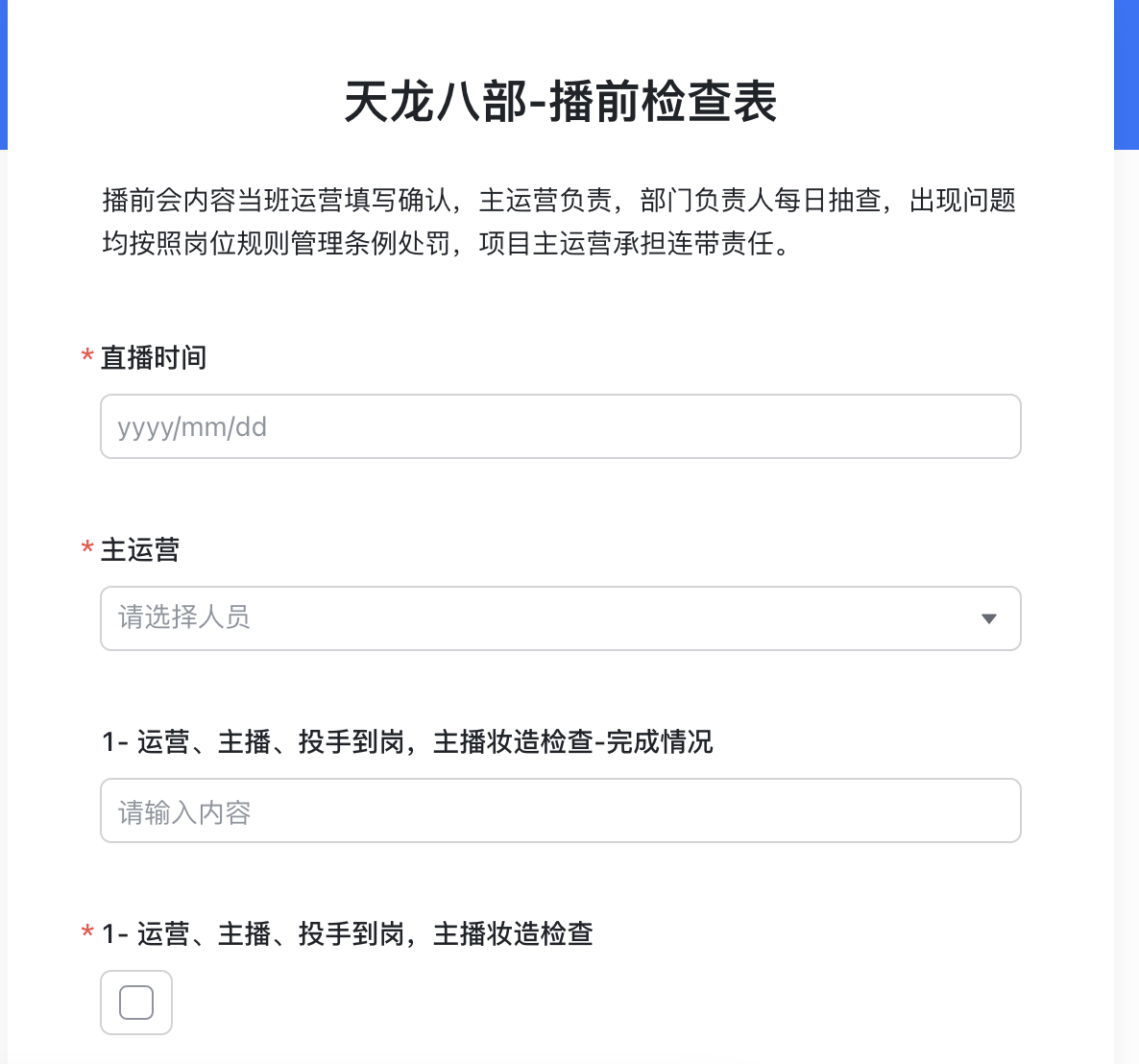Focus the 完成情况 text input box
The image size is (1139, 1064).
[560, 810]
